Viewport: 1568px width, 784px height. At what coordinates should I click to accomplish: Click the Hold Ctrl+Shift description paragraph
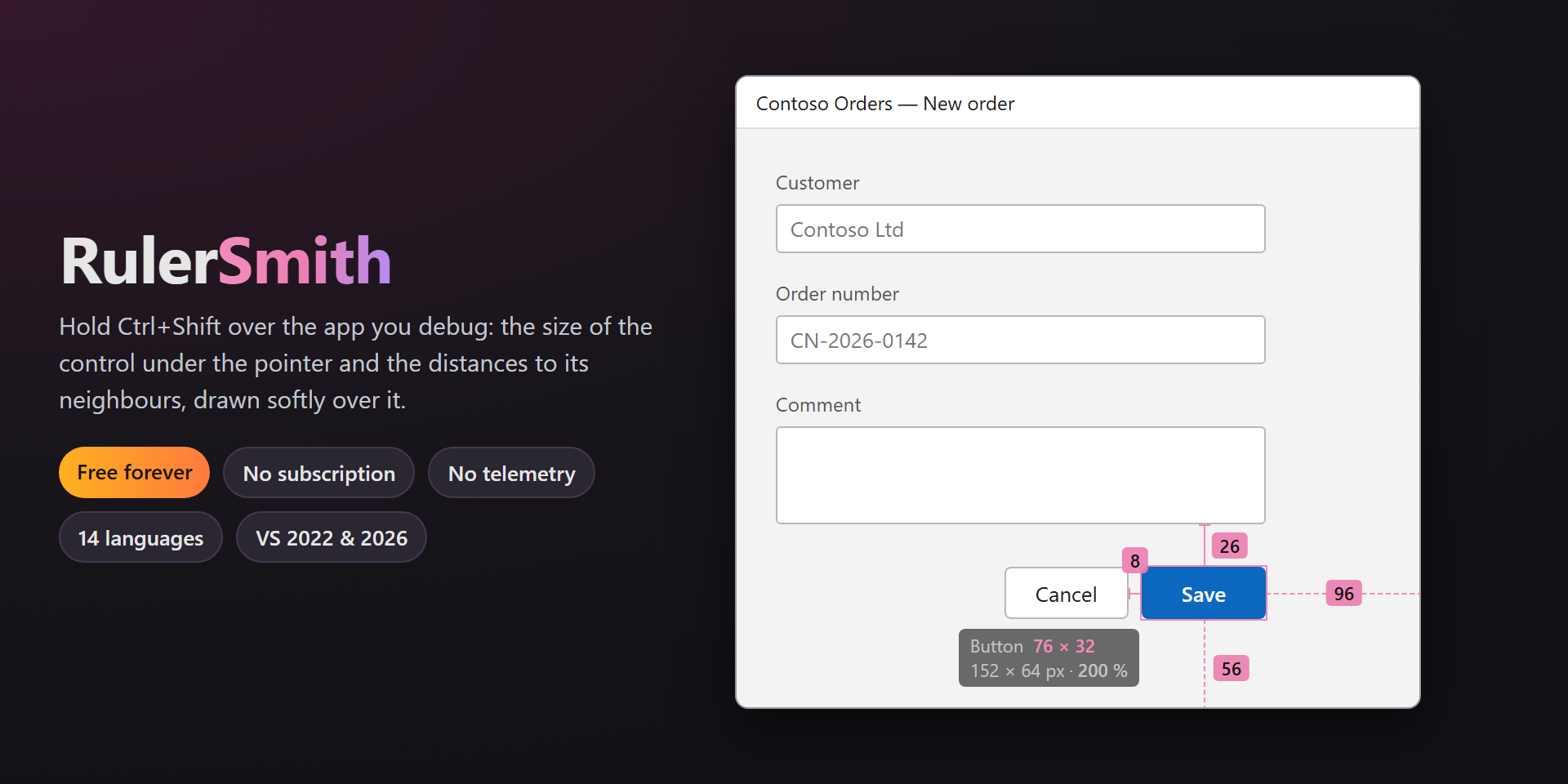click(356, 363)
